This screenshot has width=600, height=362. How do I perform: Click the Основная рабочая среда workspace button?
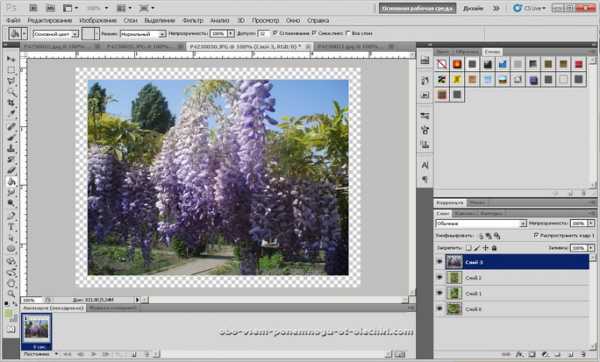[417, 8]
